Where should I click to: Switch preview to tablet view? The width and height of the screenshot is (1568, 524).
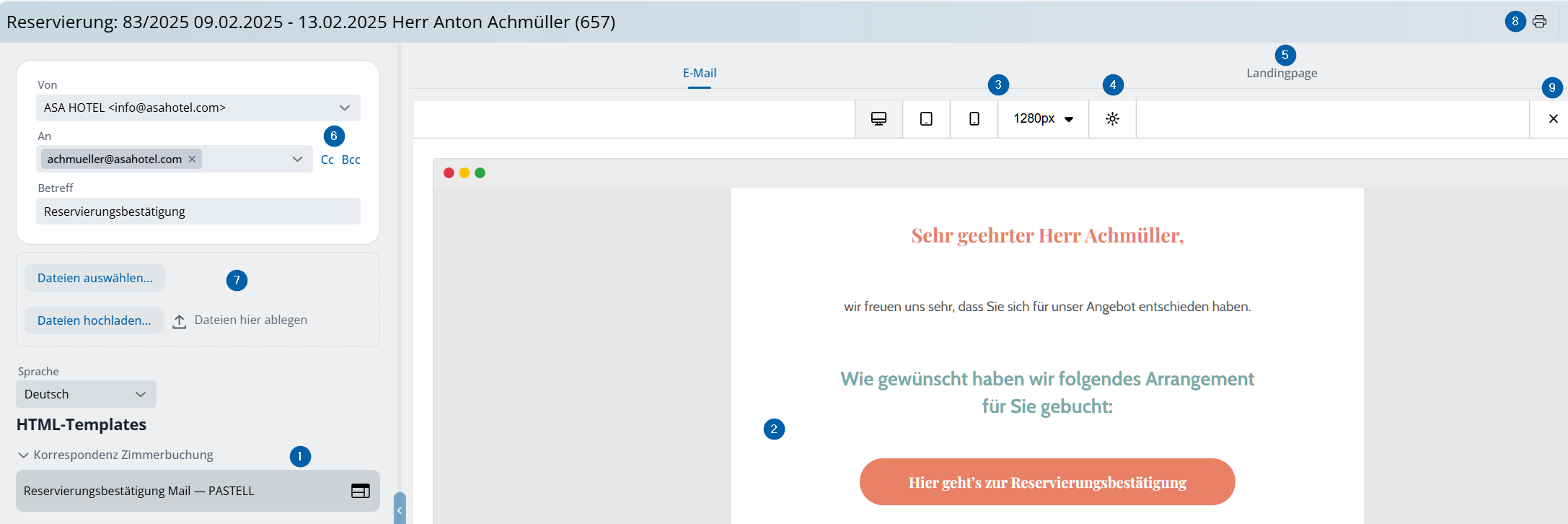tap(926, 119)
